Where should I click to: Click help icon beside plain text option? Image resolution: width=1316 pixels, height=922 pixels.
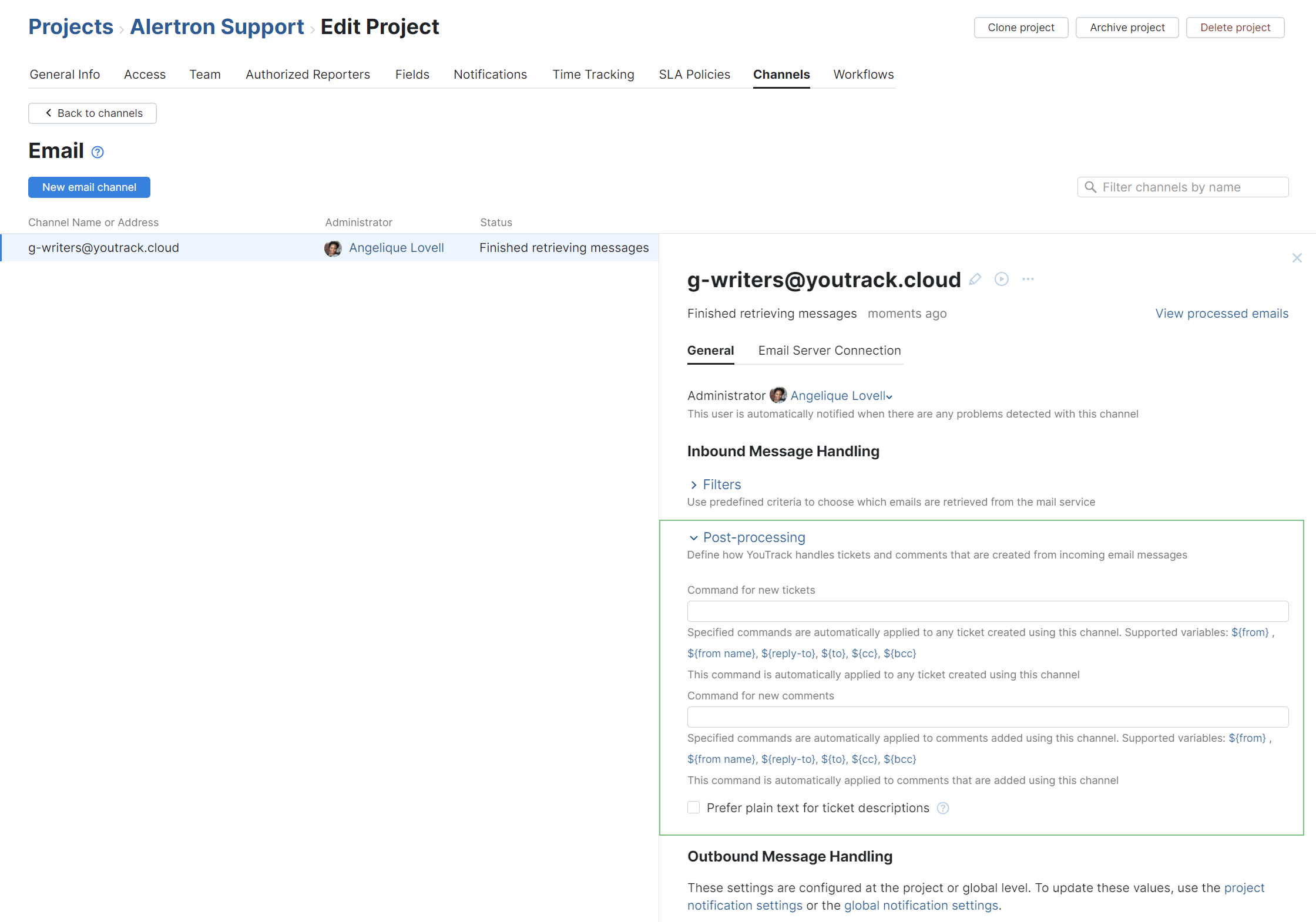[943, 809]
